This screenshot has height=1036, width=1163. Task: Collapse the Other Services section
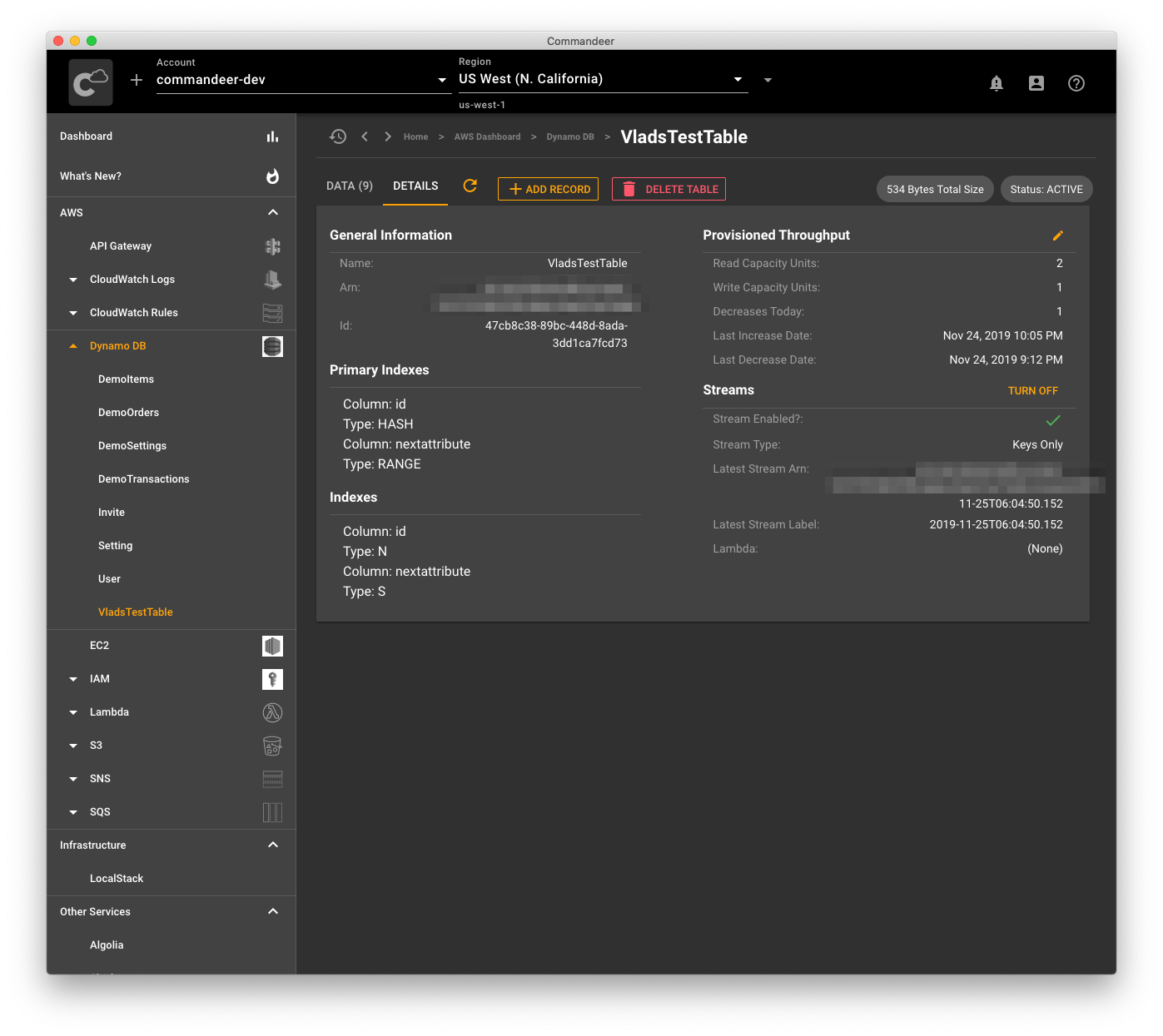click(x=273, y=912)
